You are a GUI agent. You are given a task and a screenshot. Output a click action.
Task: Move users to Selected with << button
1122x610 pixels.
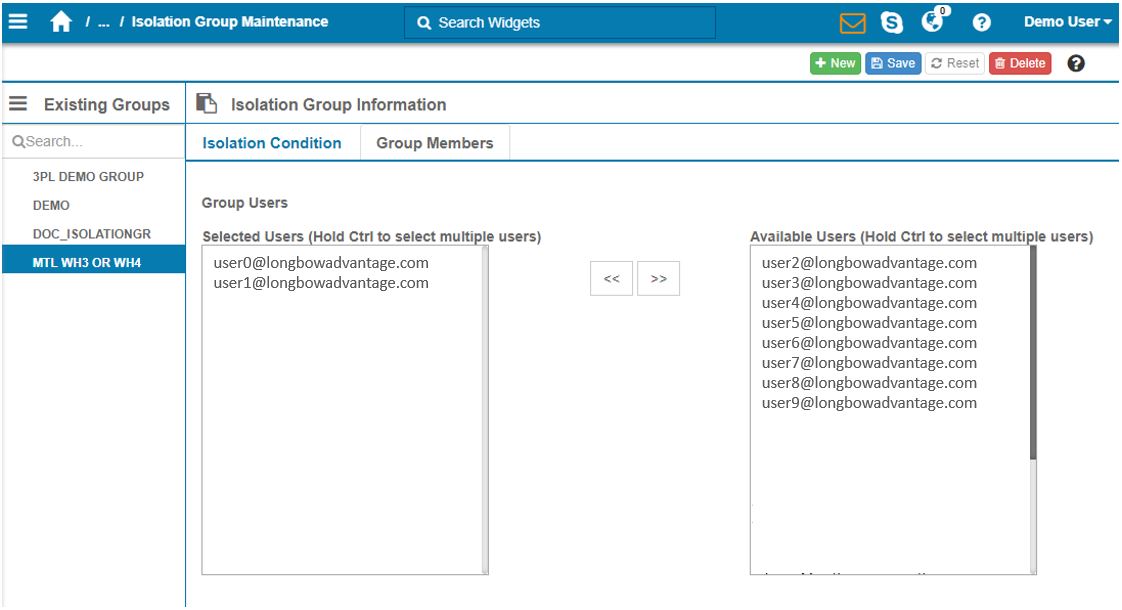[611, 279]
